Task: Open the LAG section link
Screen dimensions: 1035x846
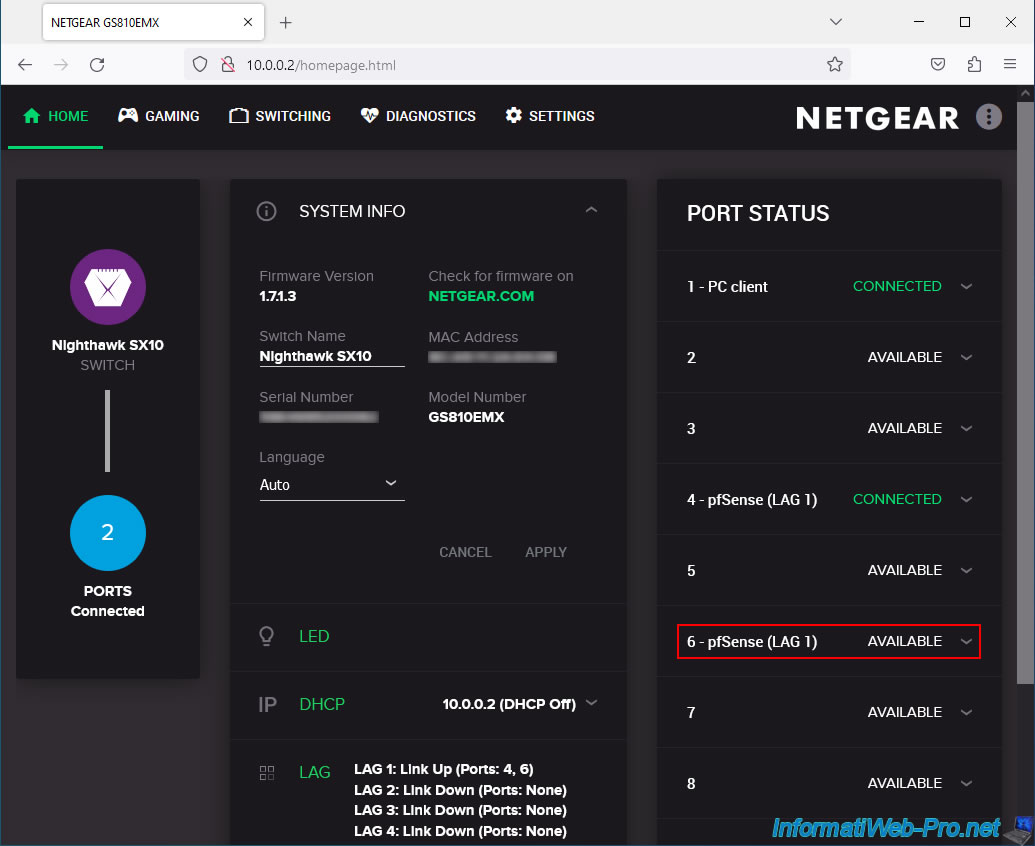Action: (315, 772)
